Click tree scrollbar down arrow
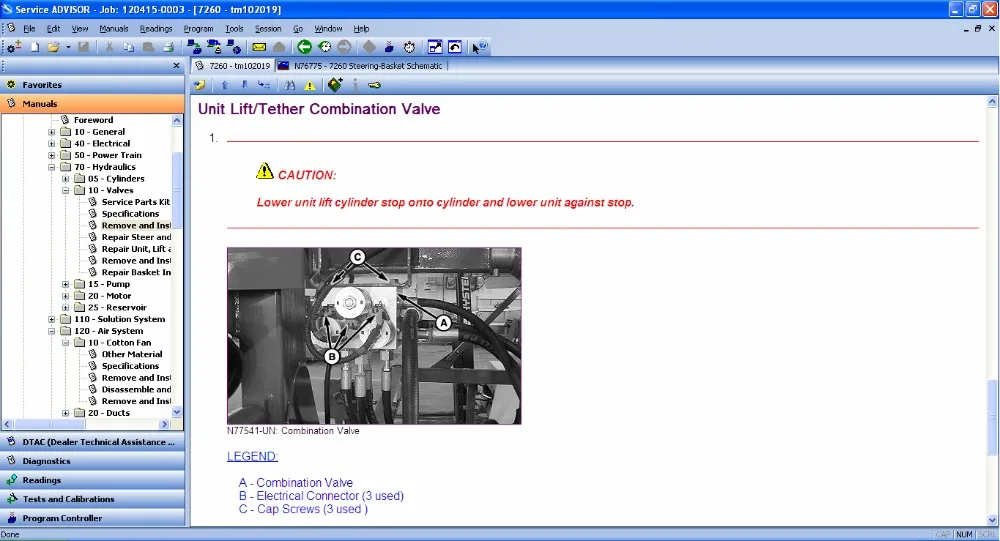This screenshot has height=541, width=1000. coord(177,412)
